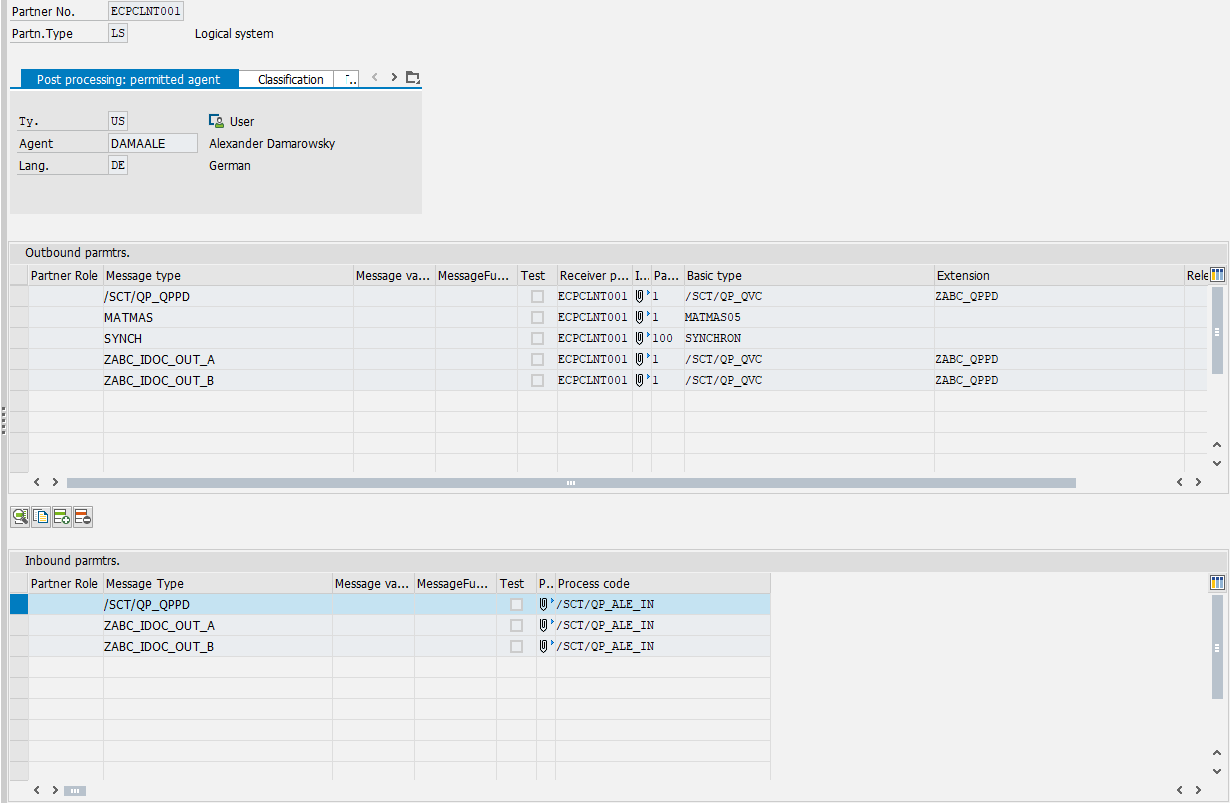
Task: Open the tab list menu icon
Action: point(413,78)
